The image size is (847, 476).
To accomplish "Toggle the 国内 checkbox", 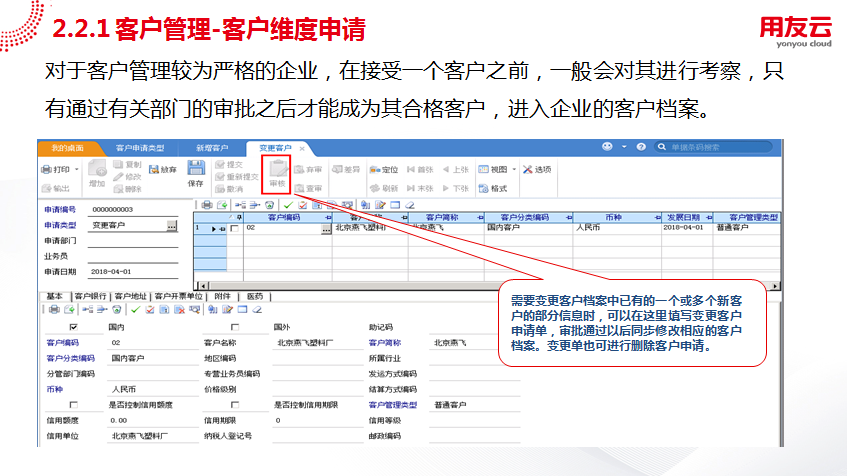I will pos(73,327).
